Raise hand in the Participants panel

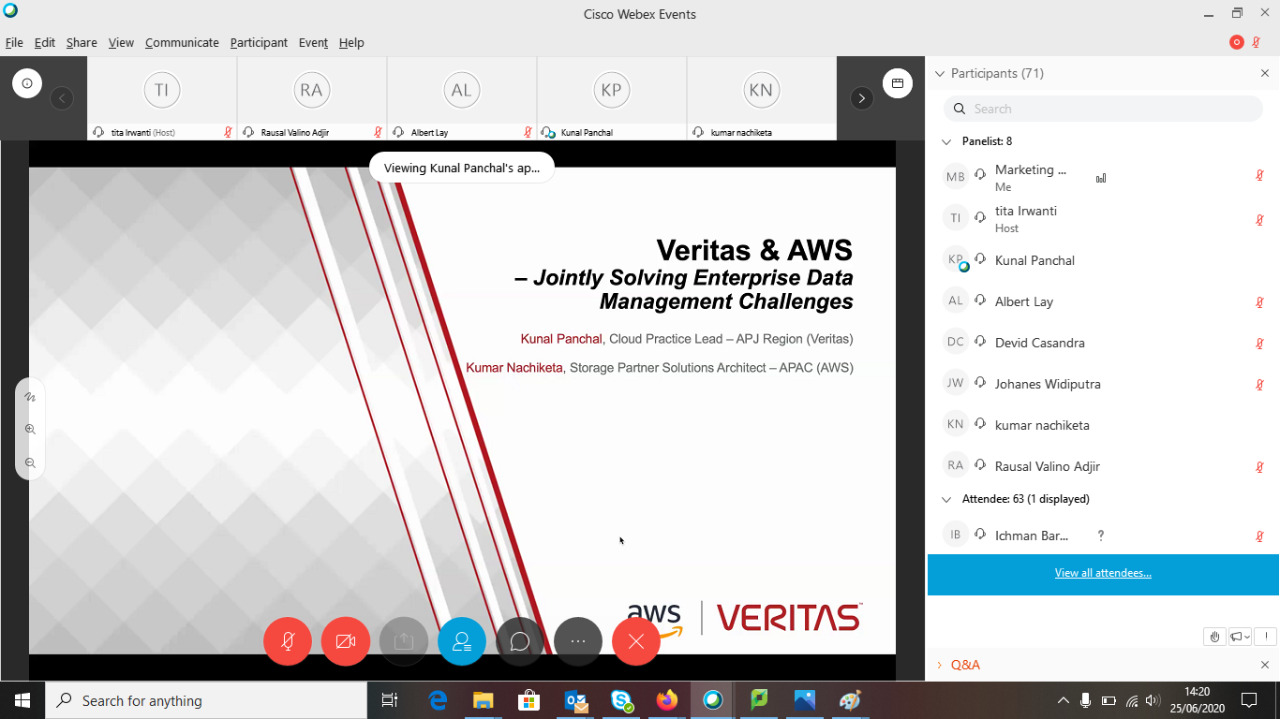pyautogui.click(x=1214, y=636)
